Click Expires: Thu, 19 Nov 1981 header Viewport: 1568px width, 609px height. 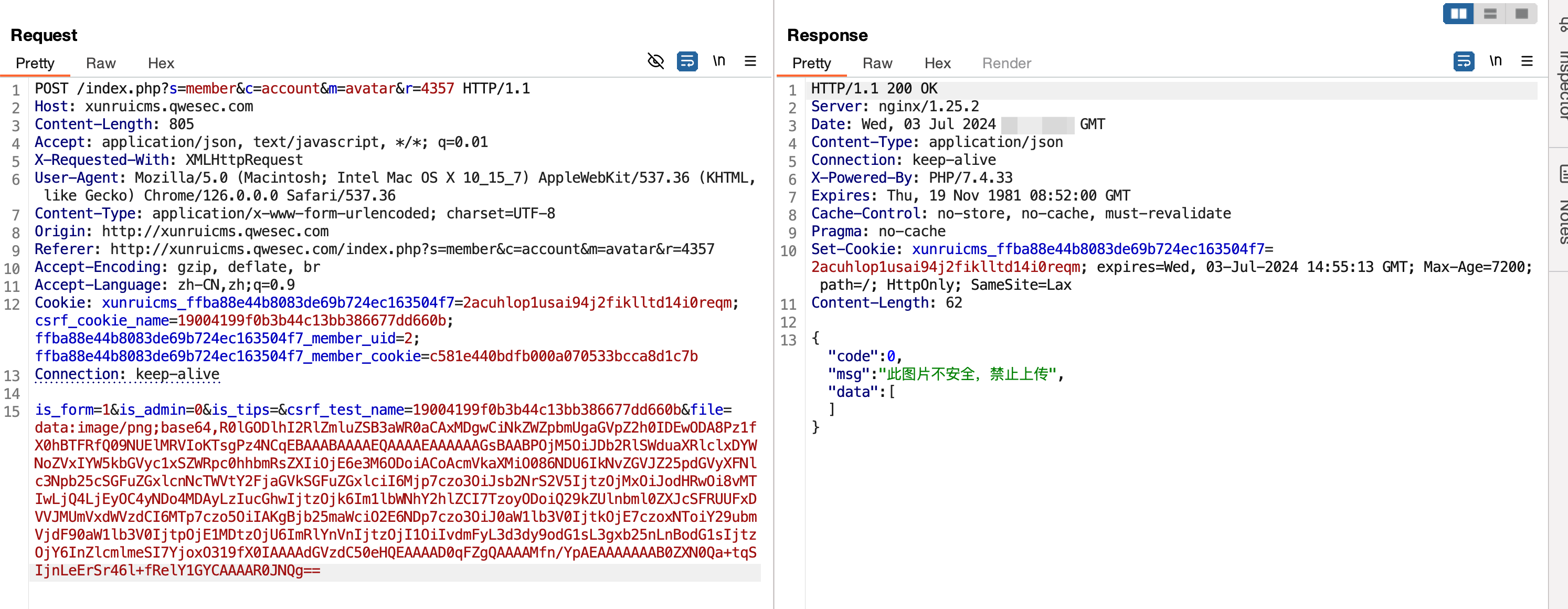coord(971,195)
